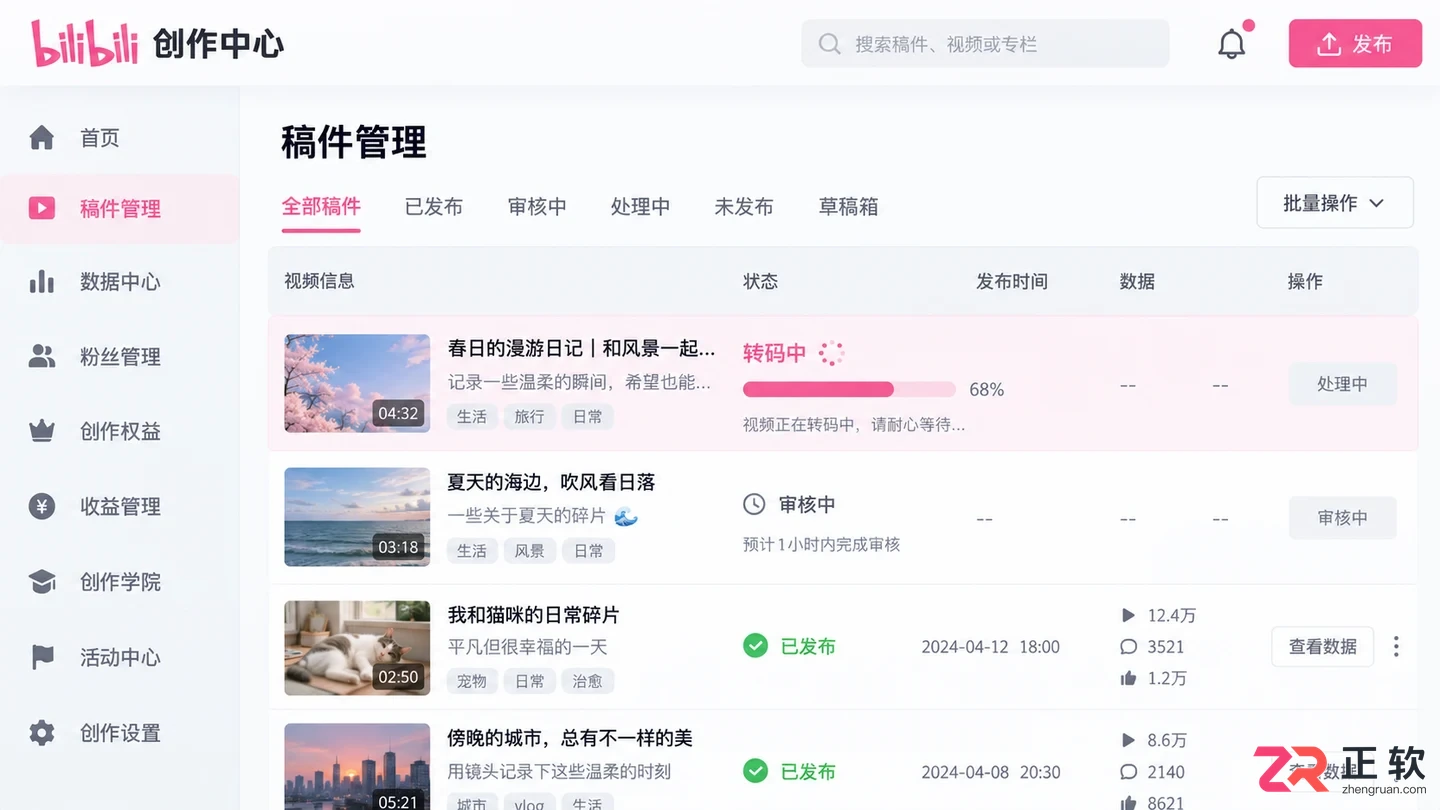1440x810 pixels.
Task: Switch to the 未发布 tab
Action: [x=744, y=207]
